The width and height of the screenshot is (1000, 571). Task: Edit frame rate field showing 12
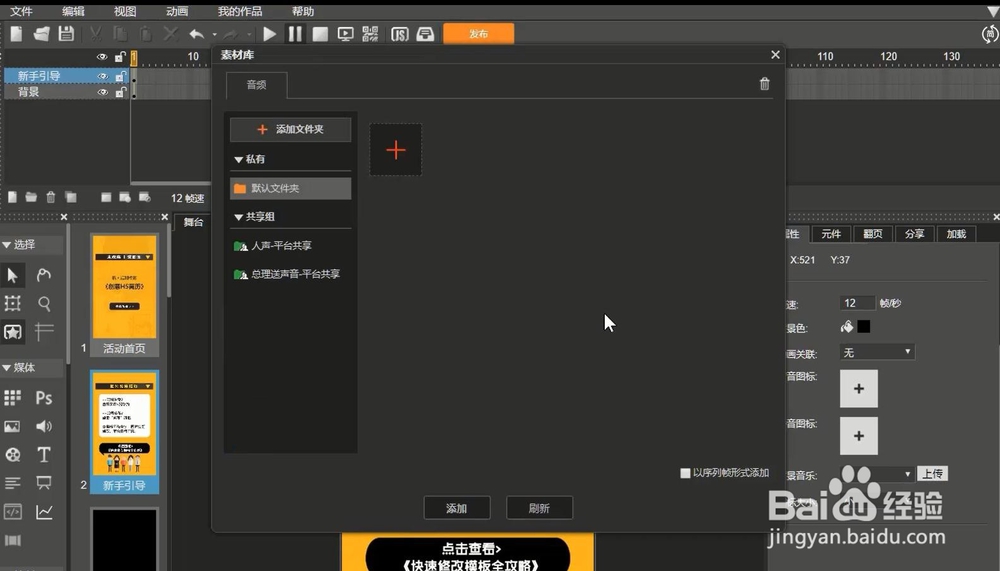click(x=857, y=303)
